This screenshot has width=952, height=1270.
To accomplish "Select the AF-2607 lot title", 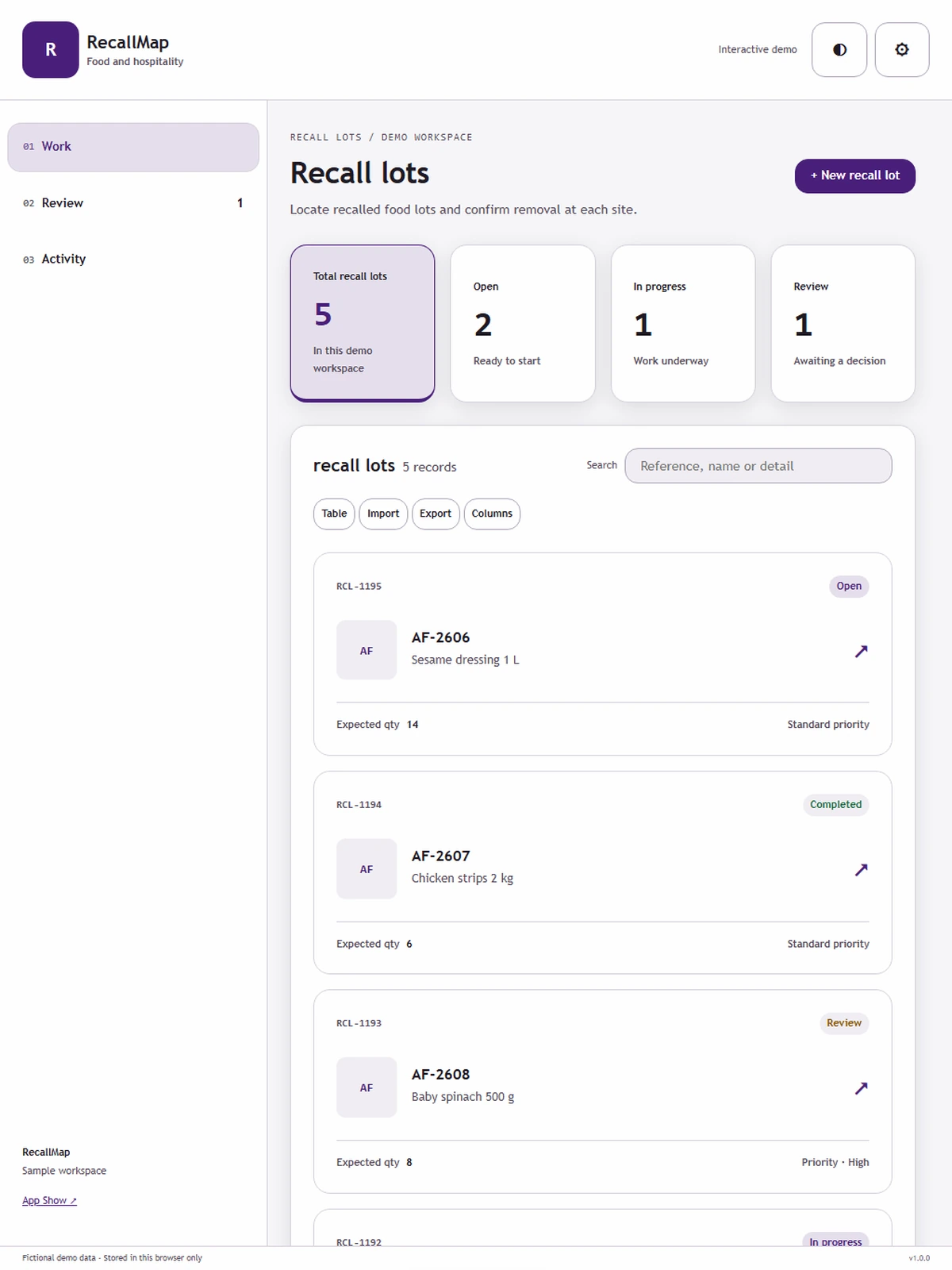I will coord(440,856).
